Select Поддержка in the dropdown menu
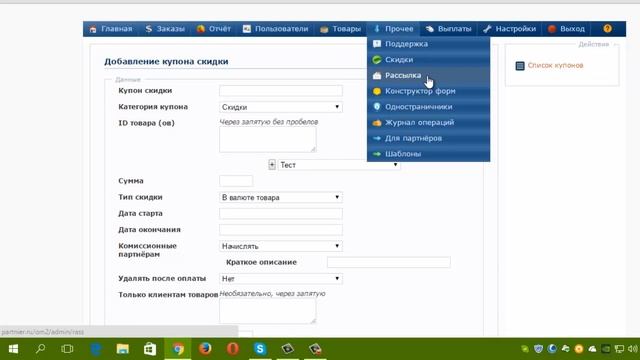The height and width of the screenshot is (360, 640). click(x=429, y=44)
